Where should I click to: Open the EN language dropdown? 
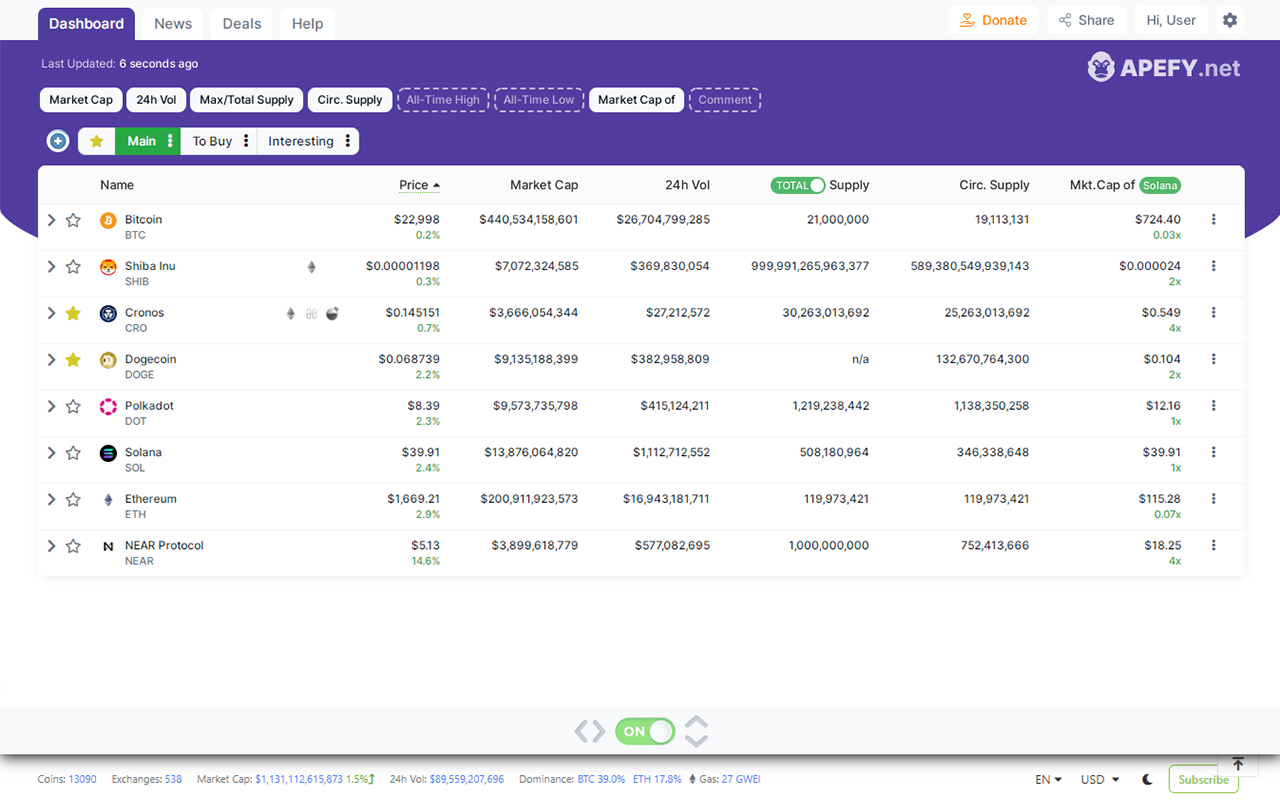pos(1048,780)
